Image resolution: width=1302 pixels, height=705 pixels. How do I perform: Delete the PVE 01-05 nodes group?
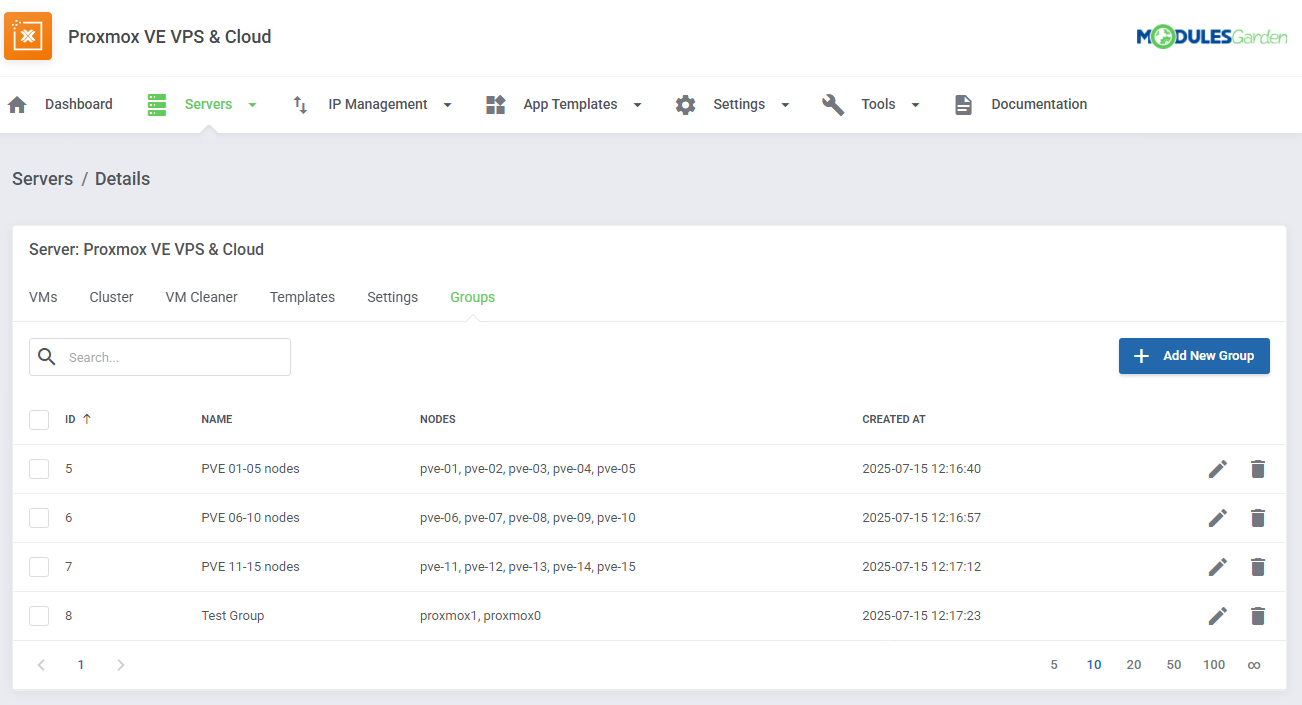[1257, 468]
